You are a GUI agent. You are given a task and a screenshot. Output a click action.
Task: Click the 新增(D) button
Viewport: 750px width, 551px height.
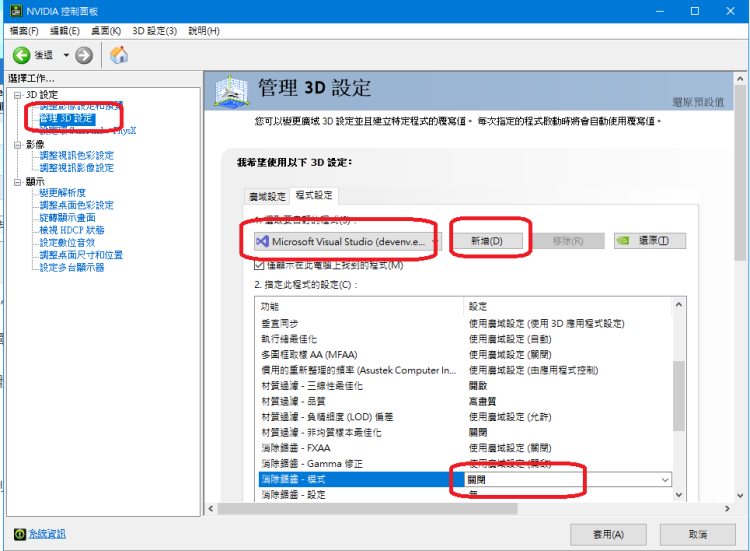487,241
